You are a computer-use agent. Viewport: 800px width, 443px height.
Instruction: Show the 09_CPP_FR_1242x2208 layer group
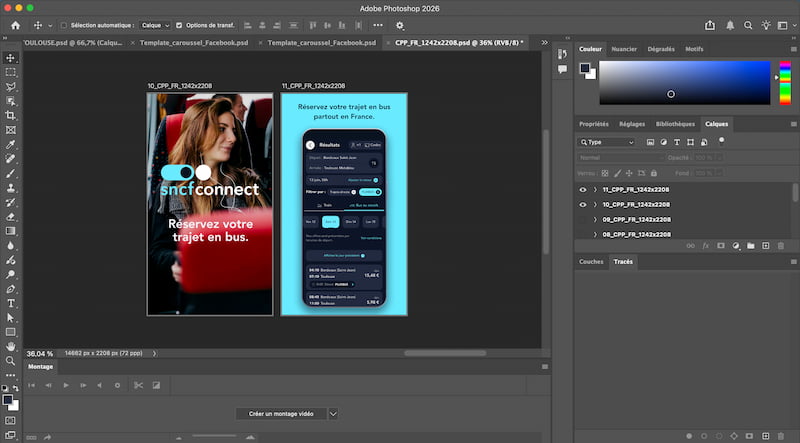point(583,219)
